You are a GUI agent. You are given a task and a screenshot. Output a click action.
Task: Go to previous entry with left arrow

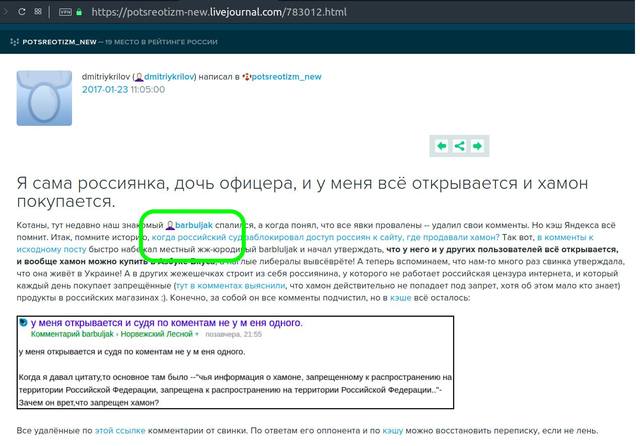tap(441, 146)
